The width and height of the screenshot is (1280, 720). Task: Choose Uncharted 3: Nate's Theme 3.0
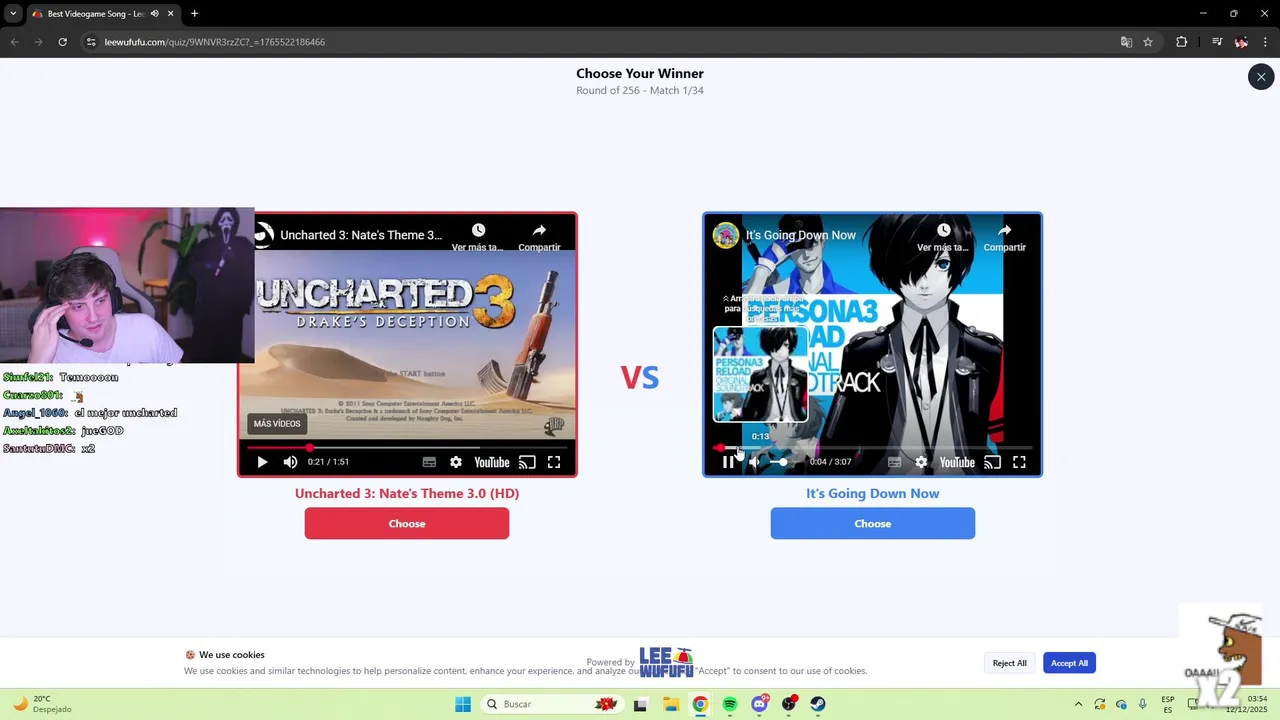coord(407,523)
